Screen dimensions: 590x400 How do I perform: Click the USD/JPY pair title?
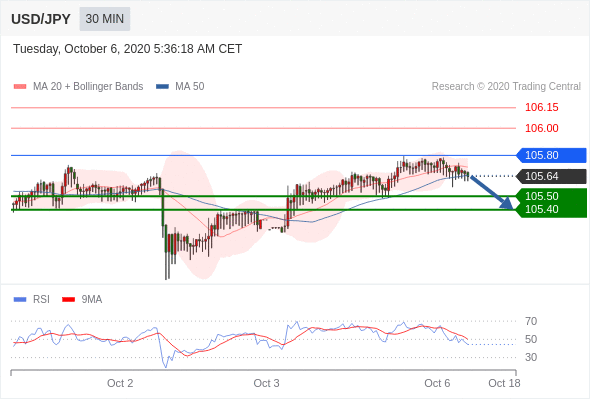pos(41,19)
